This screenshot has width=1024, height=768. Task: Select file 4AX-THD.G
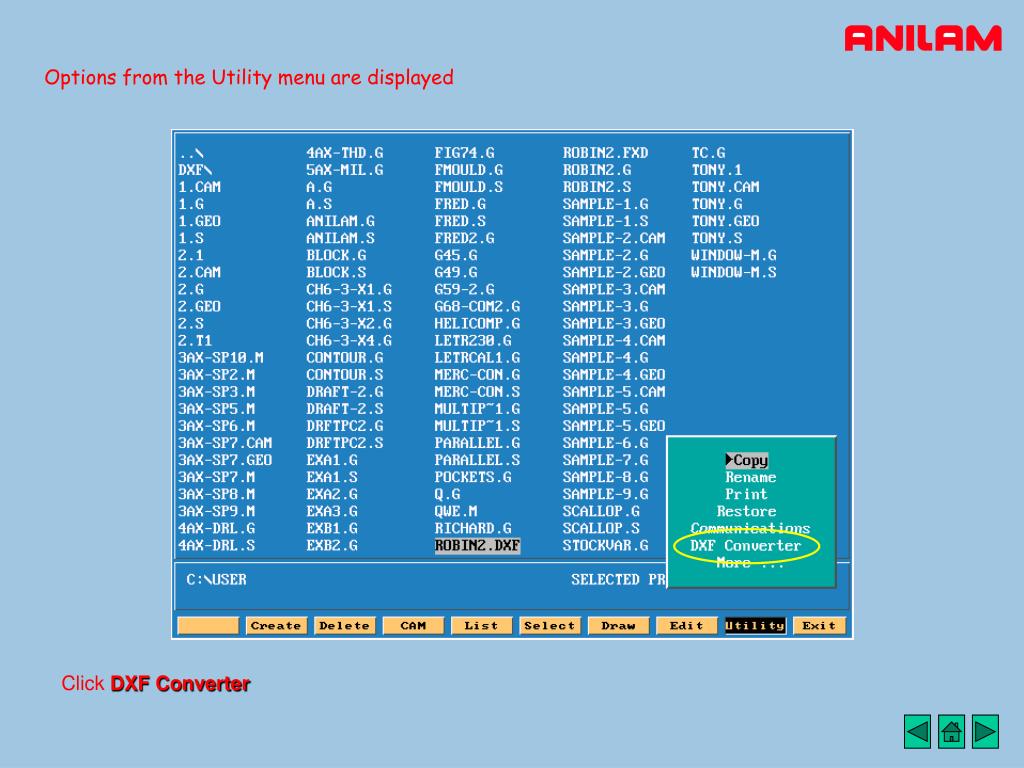pos(345,153)
